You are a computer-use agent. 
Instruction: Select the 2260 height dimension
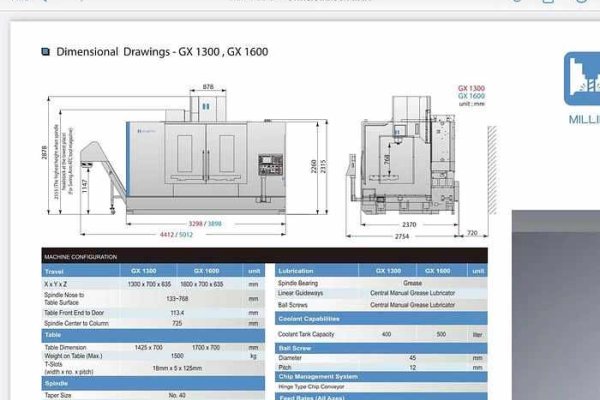coord(314,167)
